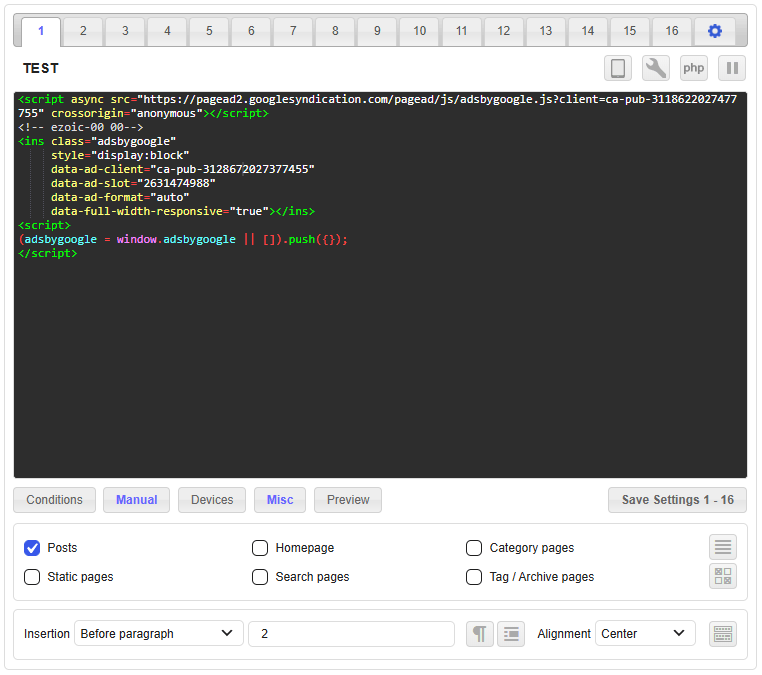Screen dimensions: 762x675
Task: Click the data-ad-slot value line
Action: pos(133,183)
